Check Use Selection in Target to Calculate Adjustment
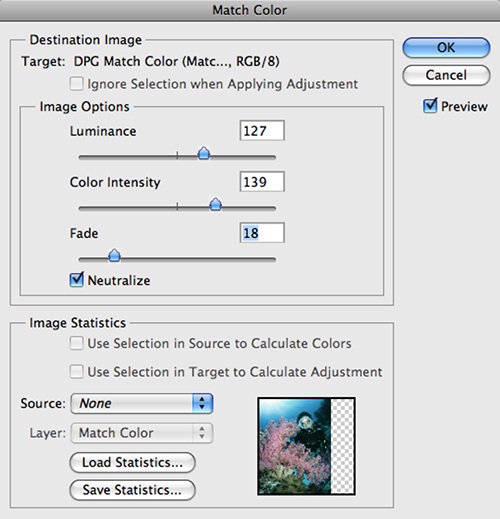Image resolution: width=500 pixels, height=519 pixels. point(76,371)
